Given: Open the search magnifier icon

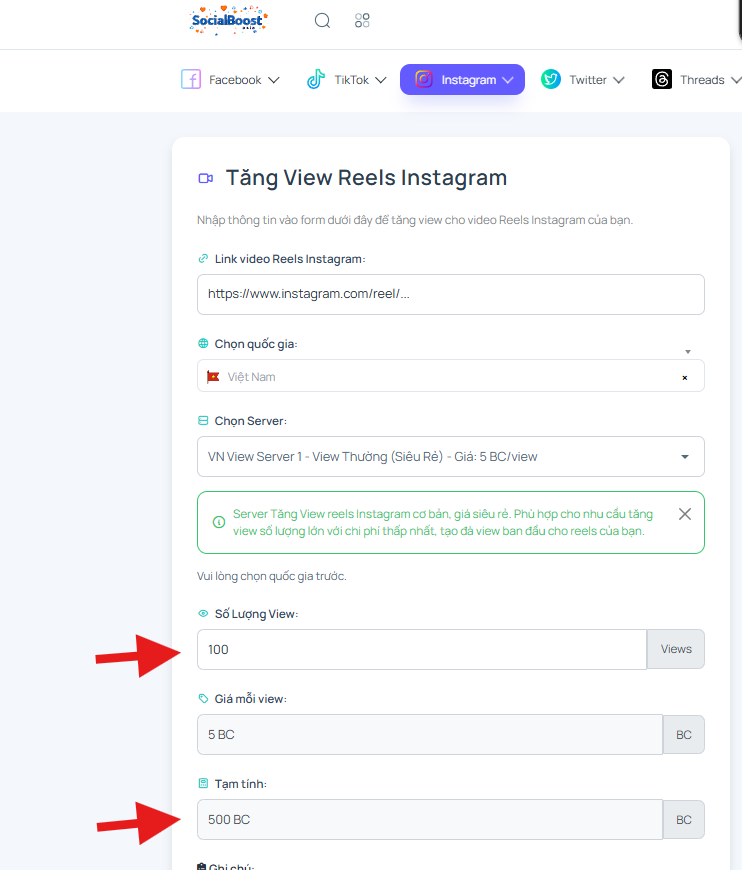Looking at the screenshot, I should tap(322, 21).
